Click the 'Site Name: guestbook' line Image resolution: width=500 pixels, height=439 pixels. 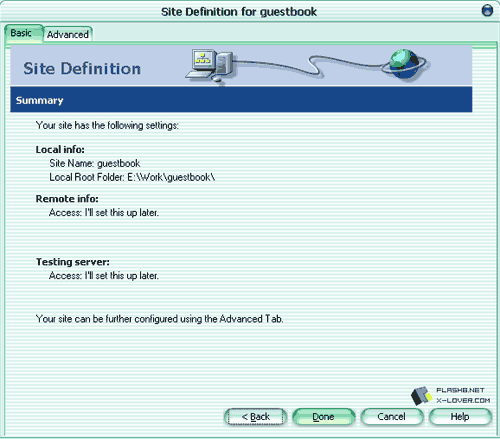click(x=95, y=163)
